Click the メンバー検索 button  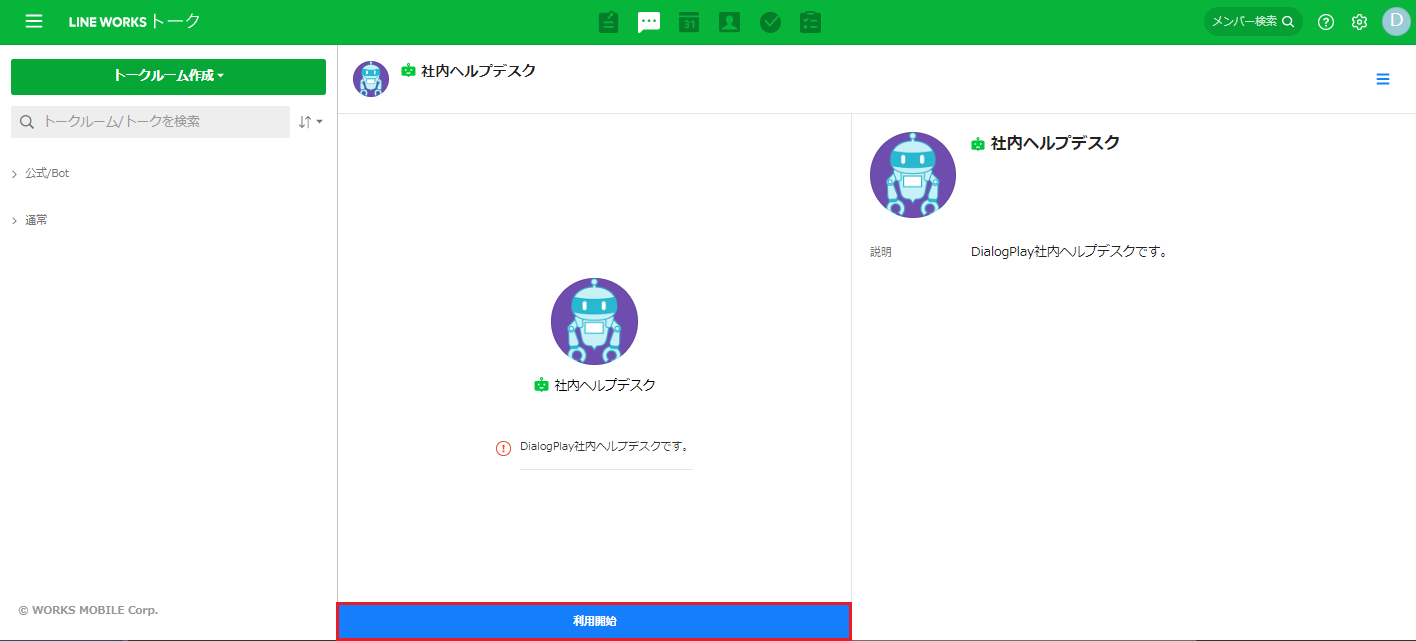pyautogui.click(x=1253, y=21)
